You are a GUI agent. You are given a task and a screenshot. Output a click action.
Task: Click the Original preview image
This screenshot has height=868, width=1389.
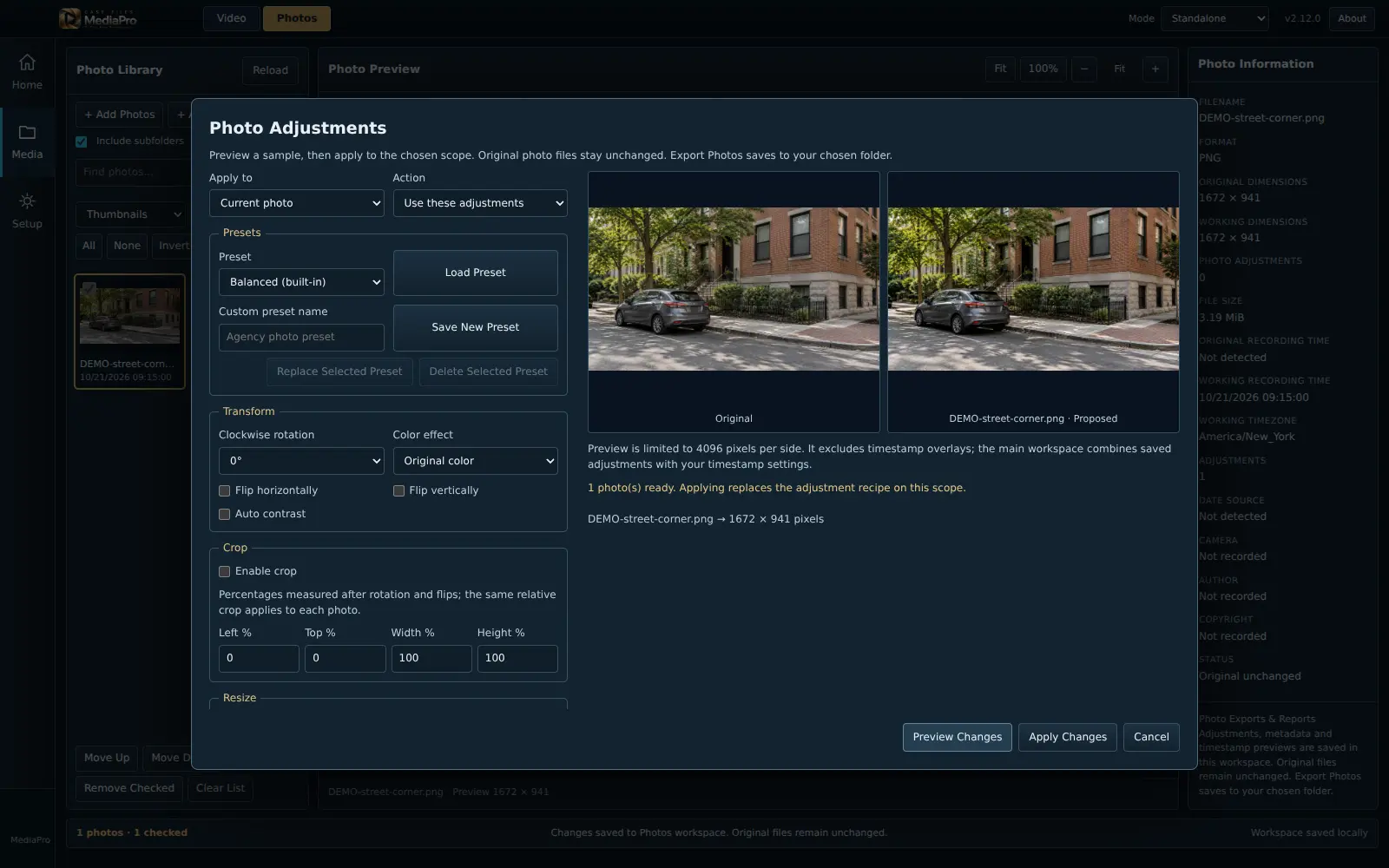point(734,289)
